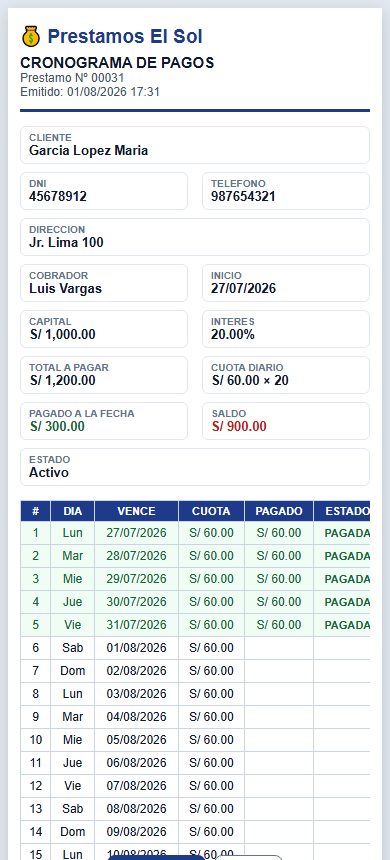Select the due date 04/08/2026
Image resolution: width=390 pixels, height=860 pixels.
(136, 717)
